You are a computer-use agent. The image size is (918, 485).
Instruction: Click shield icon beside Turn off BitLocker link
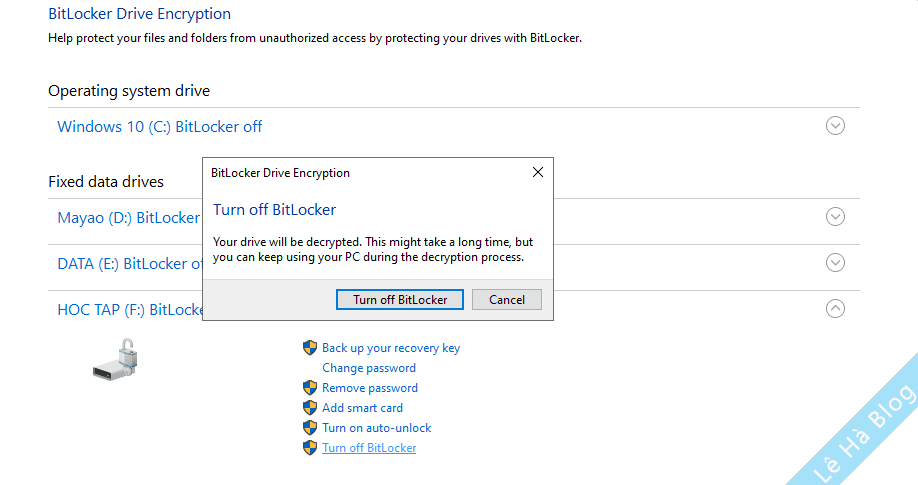pos(309,448)
